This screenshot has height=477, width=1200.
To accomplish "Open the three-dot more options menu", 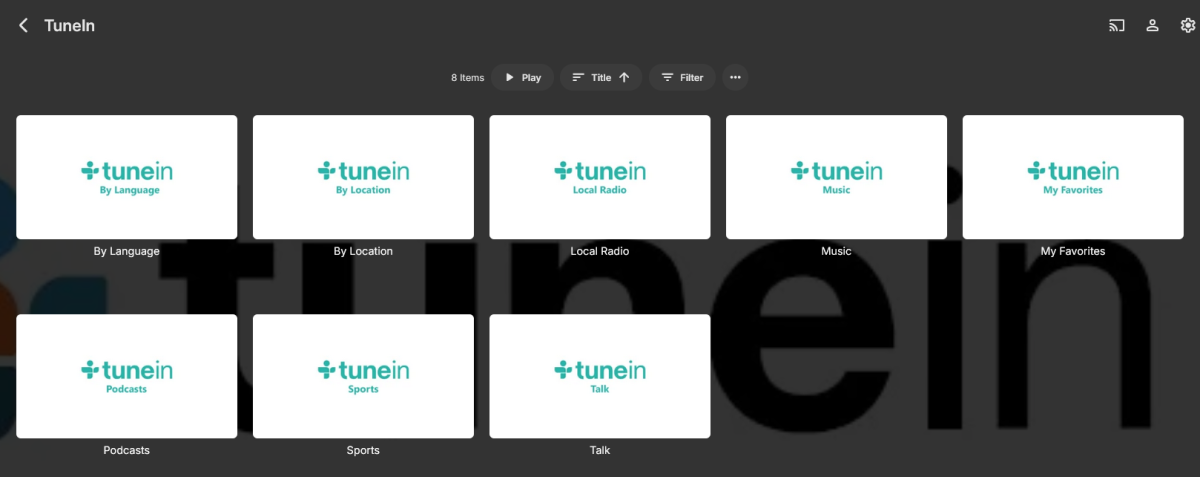I will click(735, 77).
